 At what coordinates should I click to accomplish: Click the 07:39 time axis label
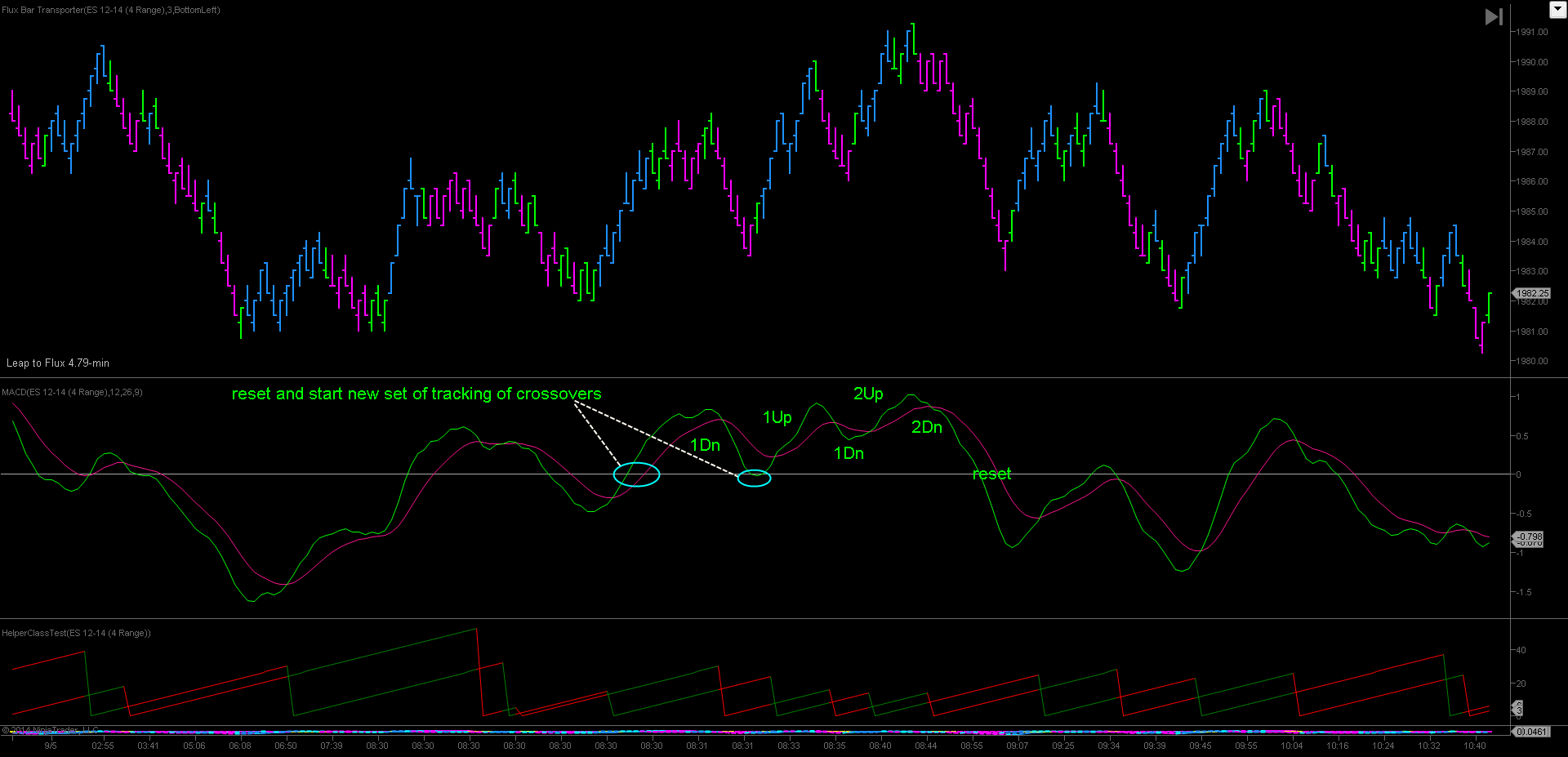click(x=332, y=746)
